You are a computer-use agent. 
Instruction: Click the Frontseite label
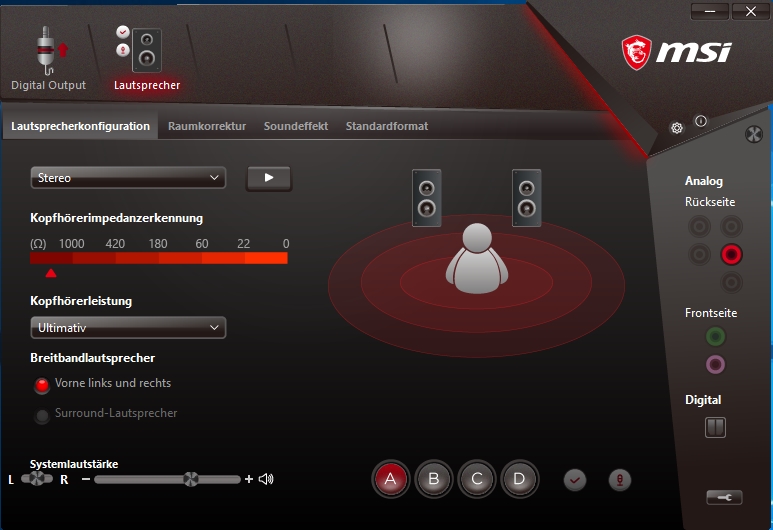[x=711, y=313]
